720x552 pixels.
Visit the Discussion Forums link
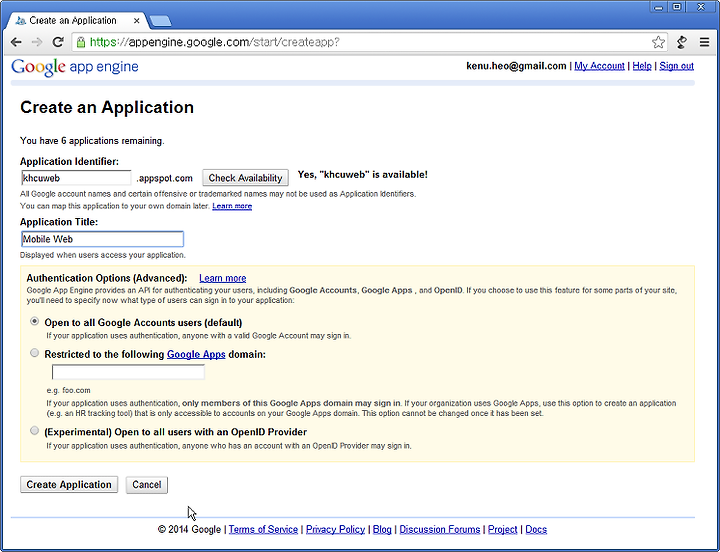click(439, 529)
